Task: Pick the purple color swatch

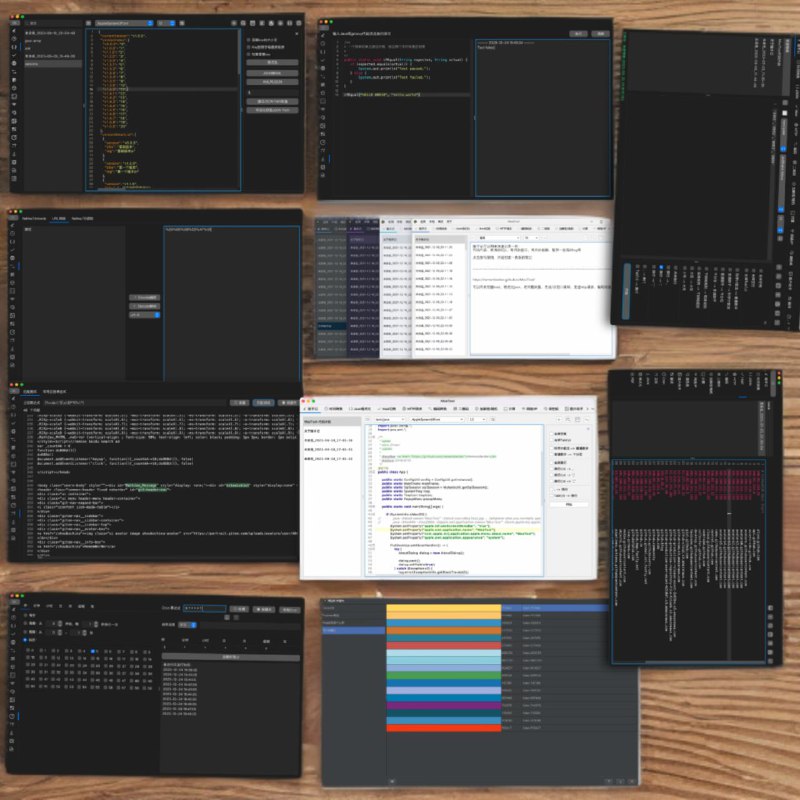Action: coord(443,706)
